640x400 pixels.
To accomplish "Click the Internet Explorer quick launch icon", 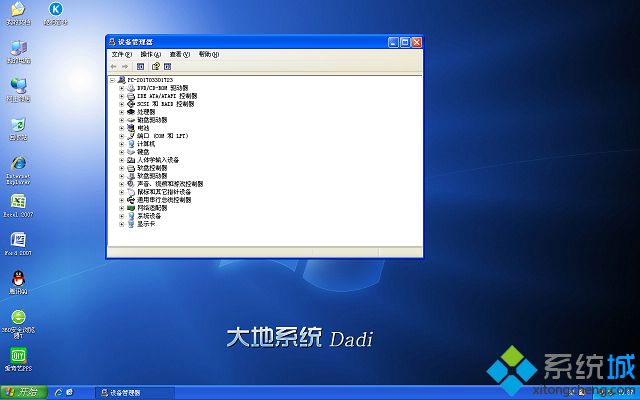I will pyautogui.click(x=58, y=393).
